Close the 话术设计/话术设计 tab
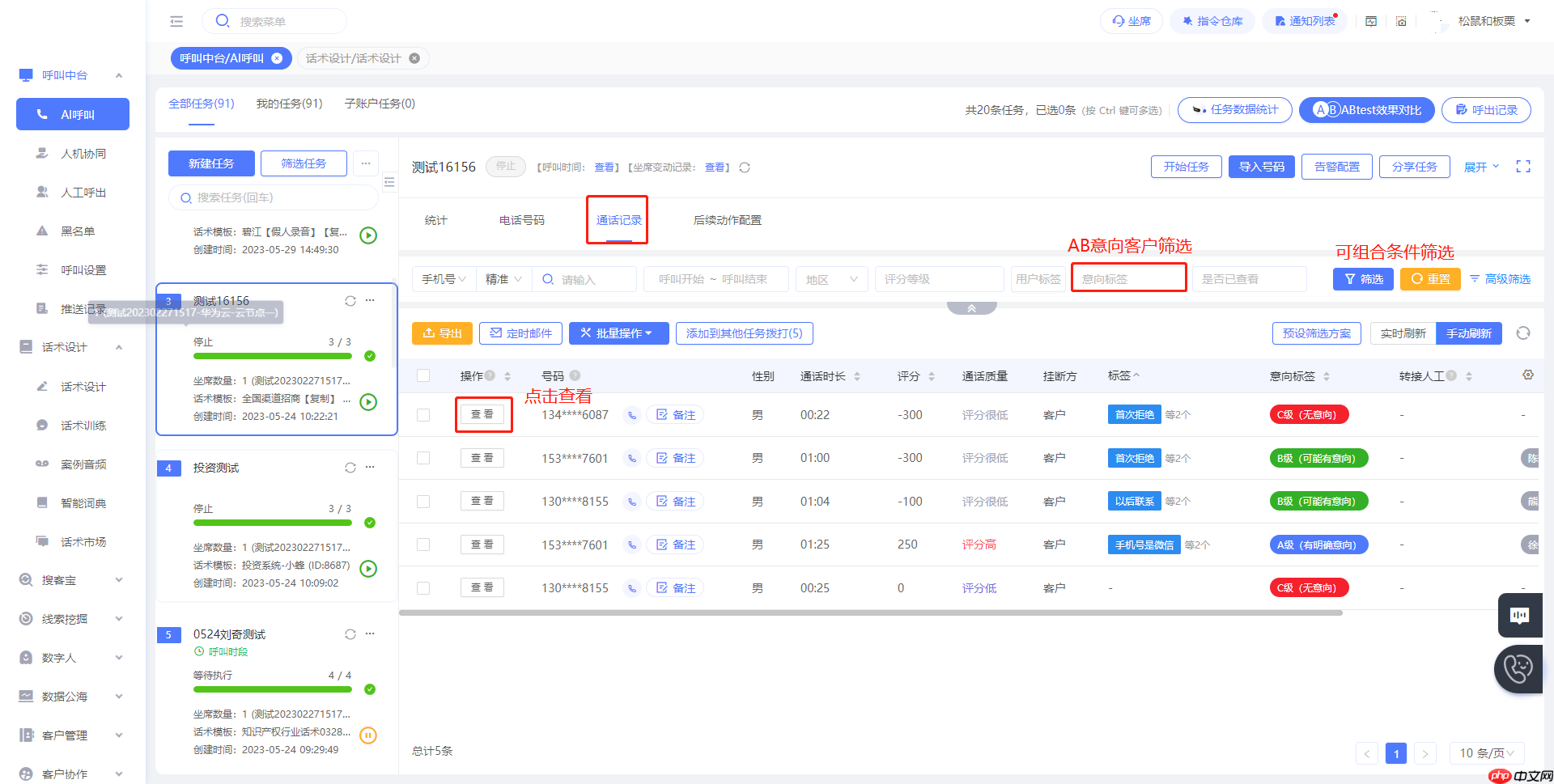The height and width of the screenshot is (784, 1554). click(414, 58)
